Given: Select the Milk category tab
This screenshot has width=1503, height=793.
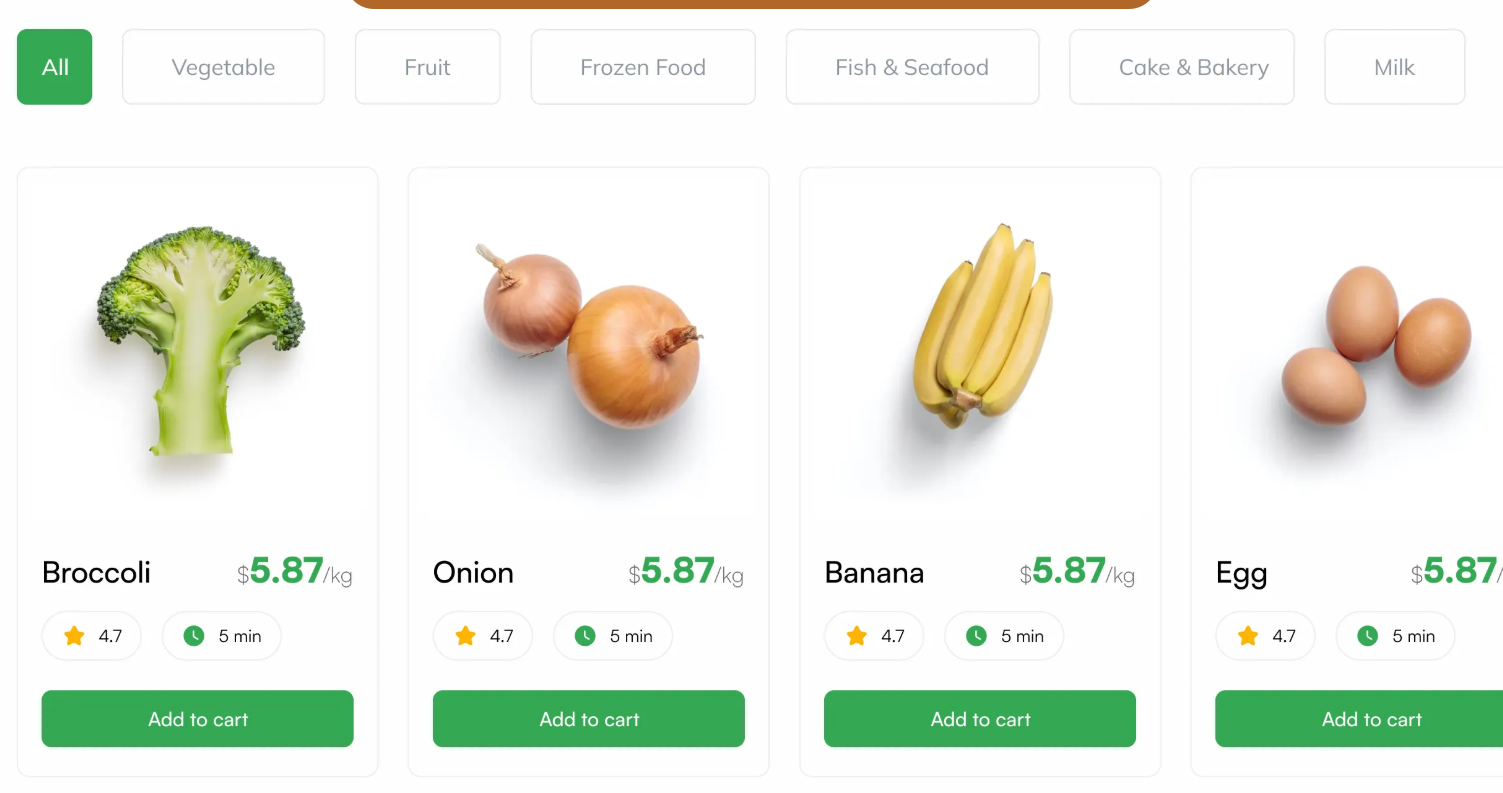Looking at the screenshot, I should tap(1394, 67).
